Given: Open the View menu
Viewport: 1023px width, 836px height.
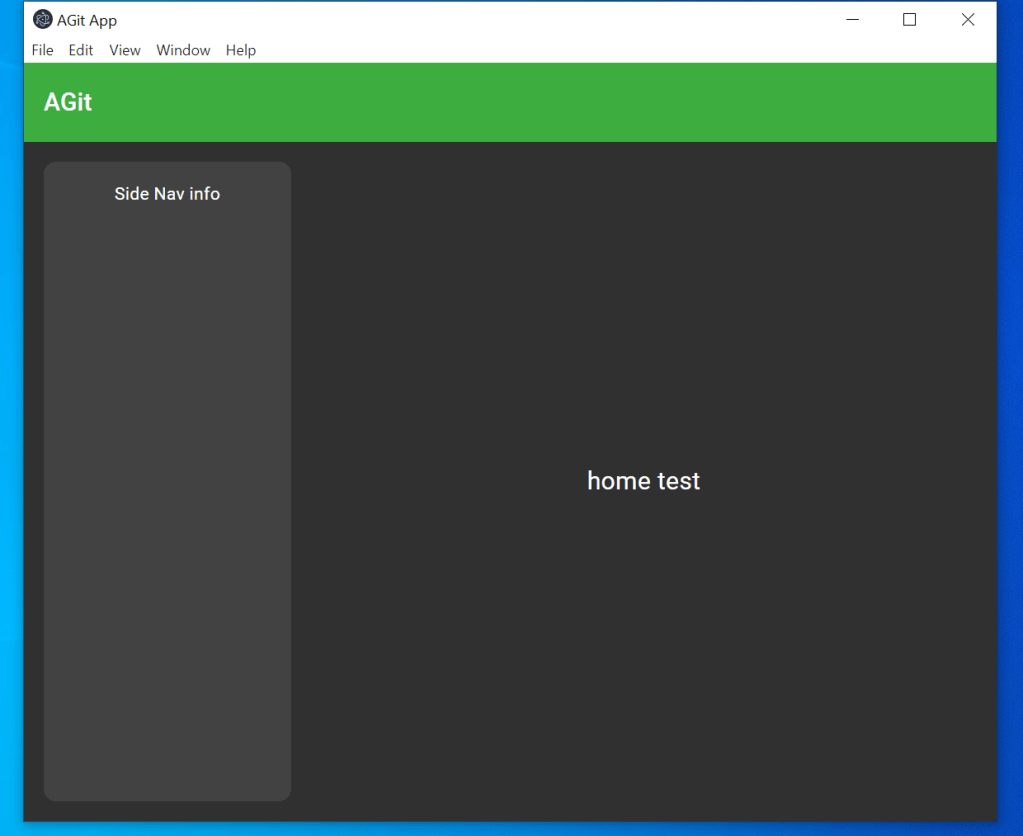Looking at the screenshot, I should [x=125, y=50].
